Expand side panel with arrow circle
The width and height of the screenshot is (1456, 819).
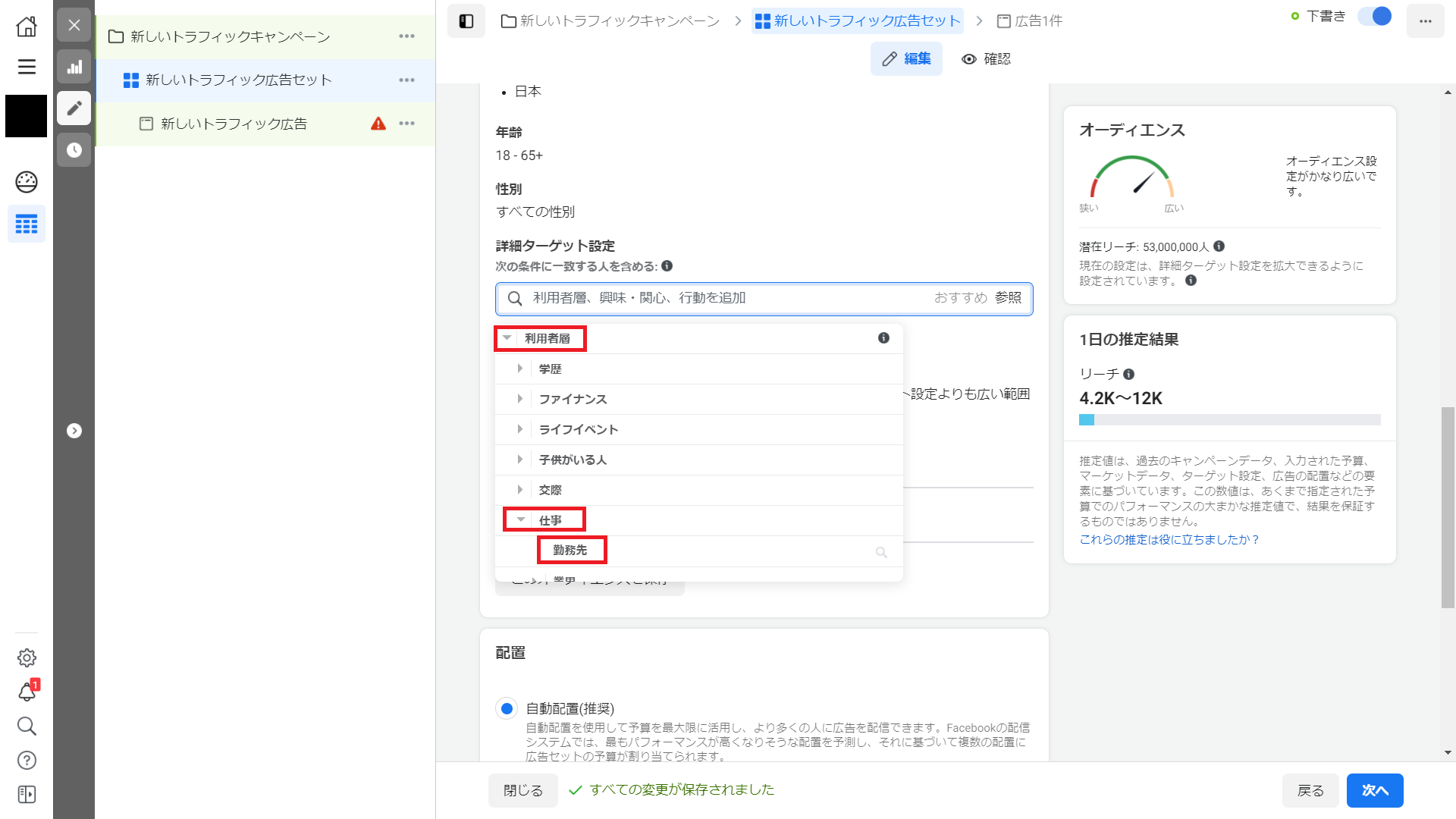(74, 431)
